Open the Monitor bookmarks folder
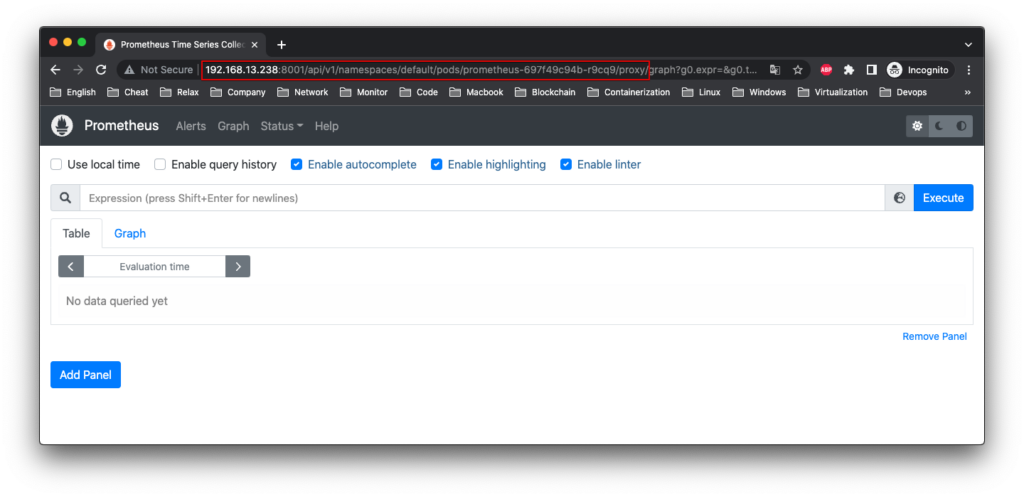Viewport: 1024px width, 497px height. [x=364, y=92]
